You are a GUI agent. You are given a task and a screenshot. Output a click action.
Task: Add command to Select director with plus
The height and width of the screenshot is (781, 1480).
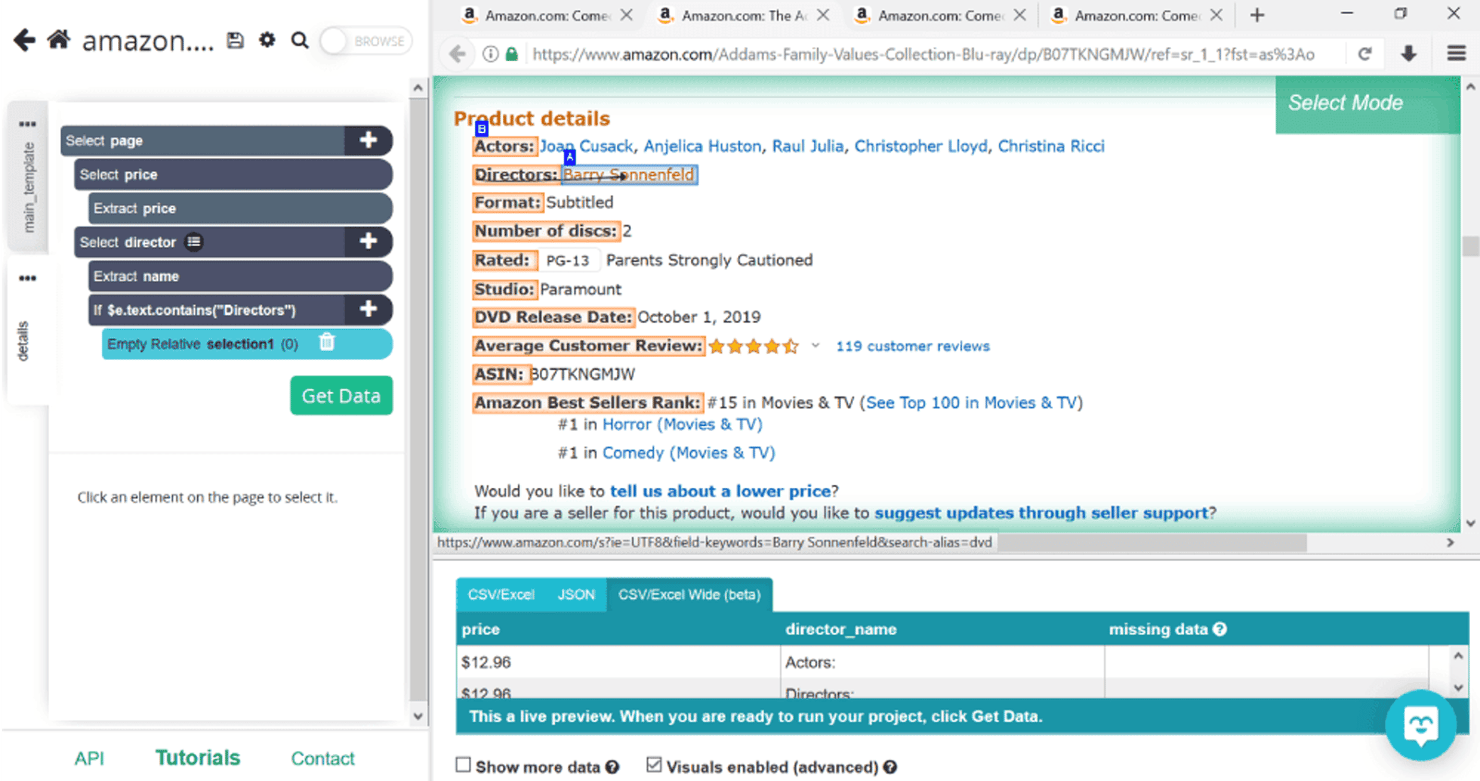click(x=368, y=241)
